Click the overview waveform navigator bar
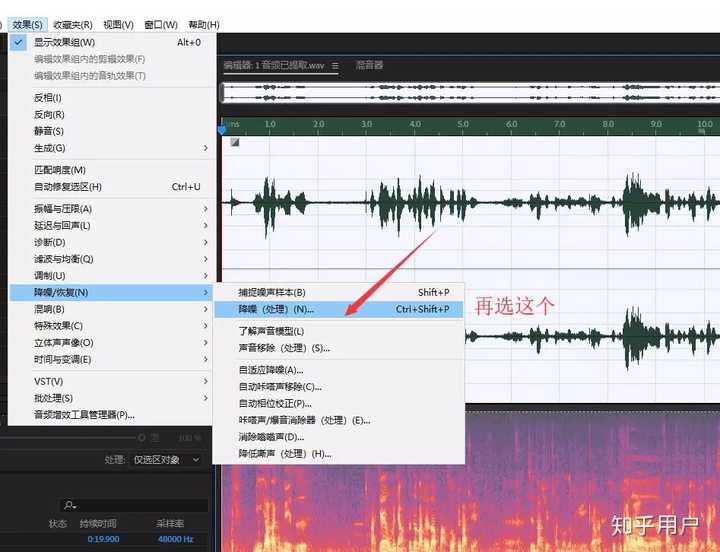 tap(470, 92)
